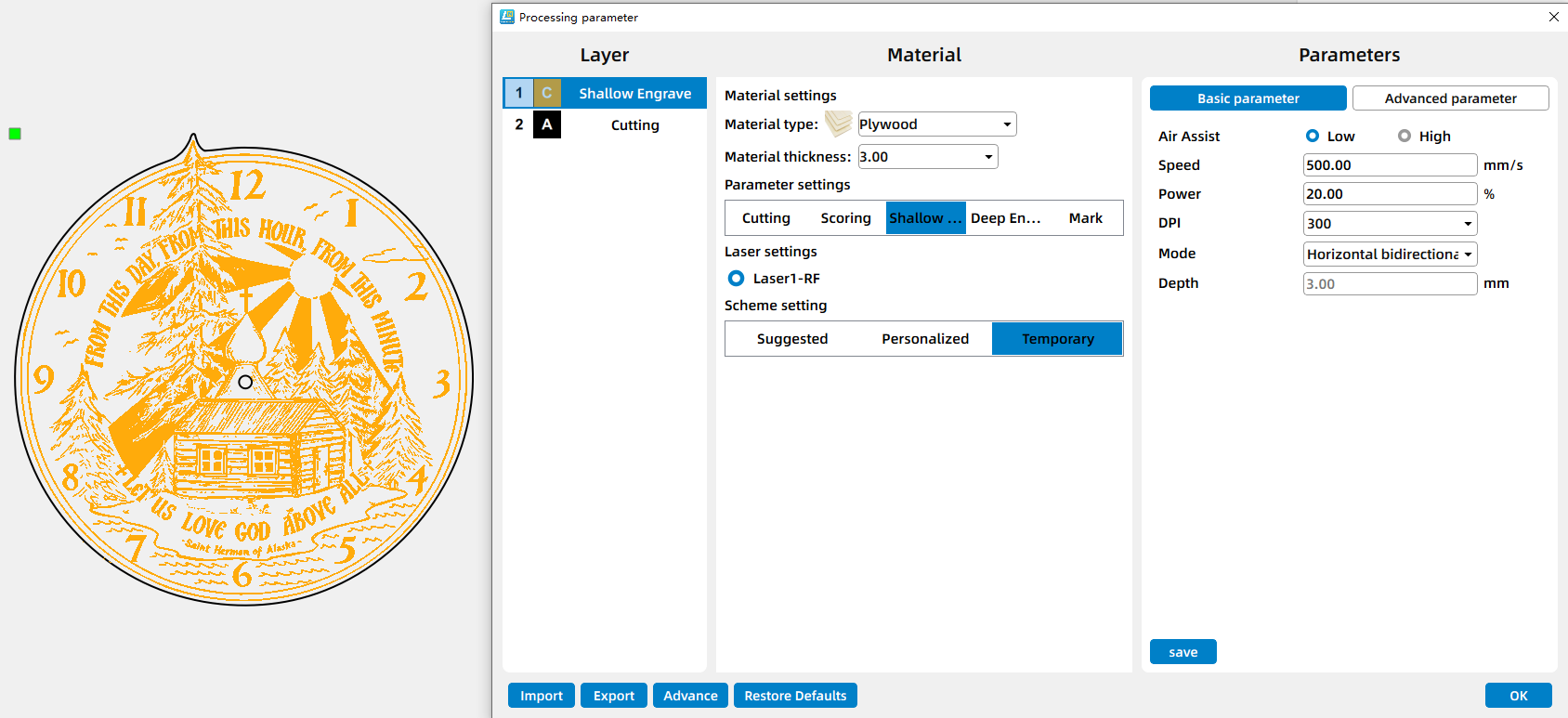The height and width of the screenshot is (718, 1568).
Task: Select the Personalized scheme tab
Action: pos(925,339)
